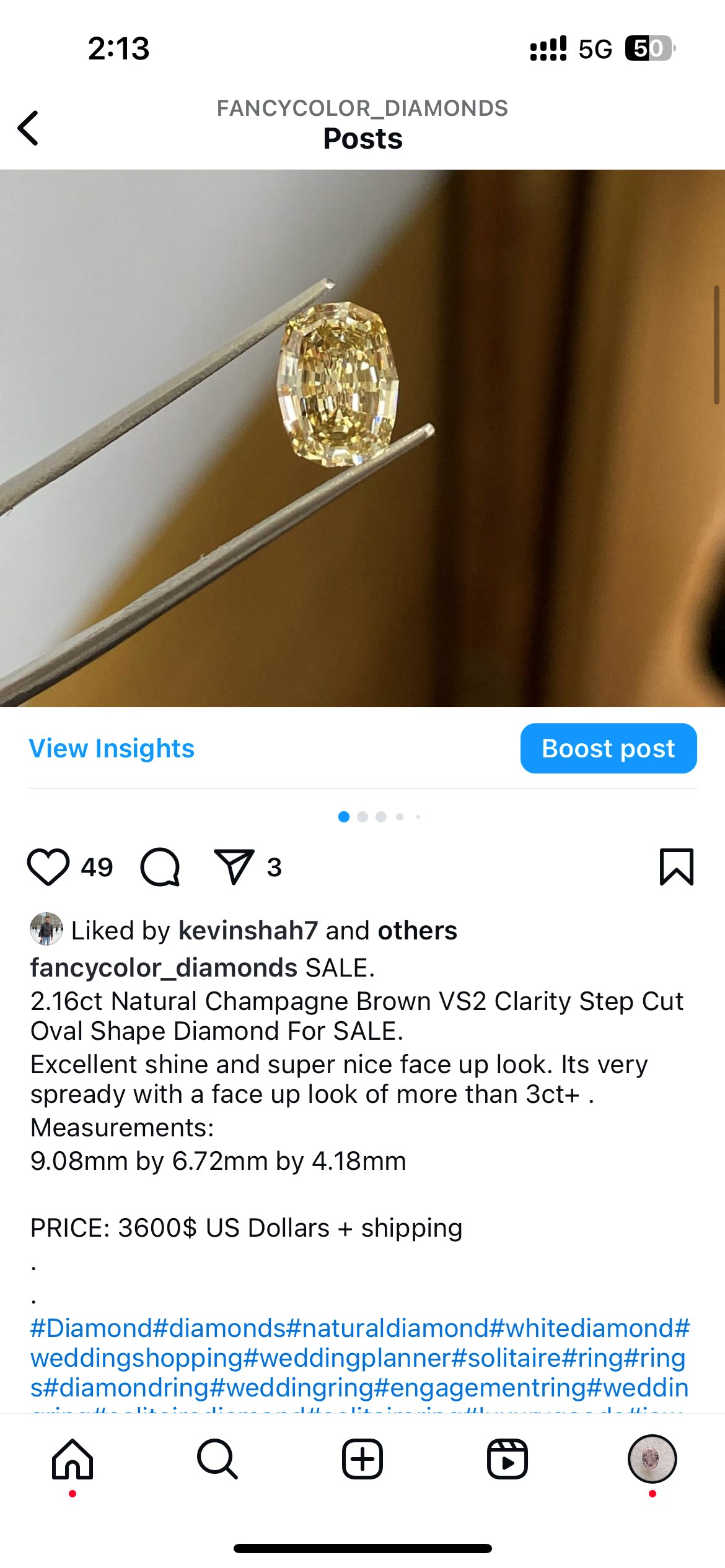Like the post with the heart icon
This screenshot has height=1568, width=725.
pos(48,867)
